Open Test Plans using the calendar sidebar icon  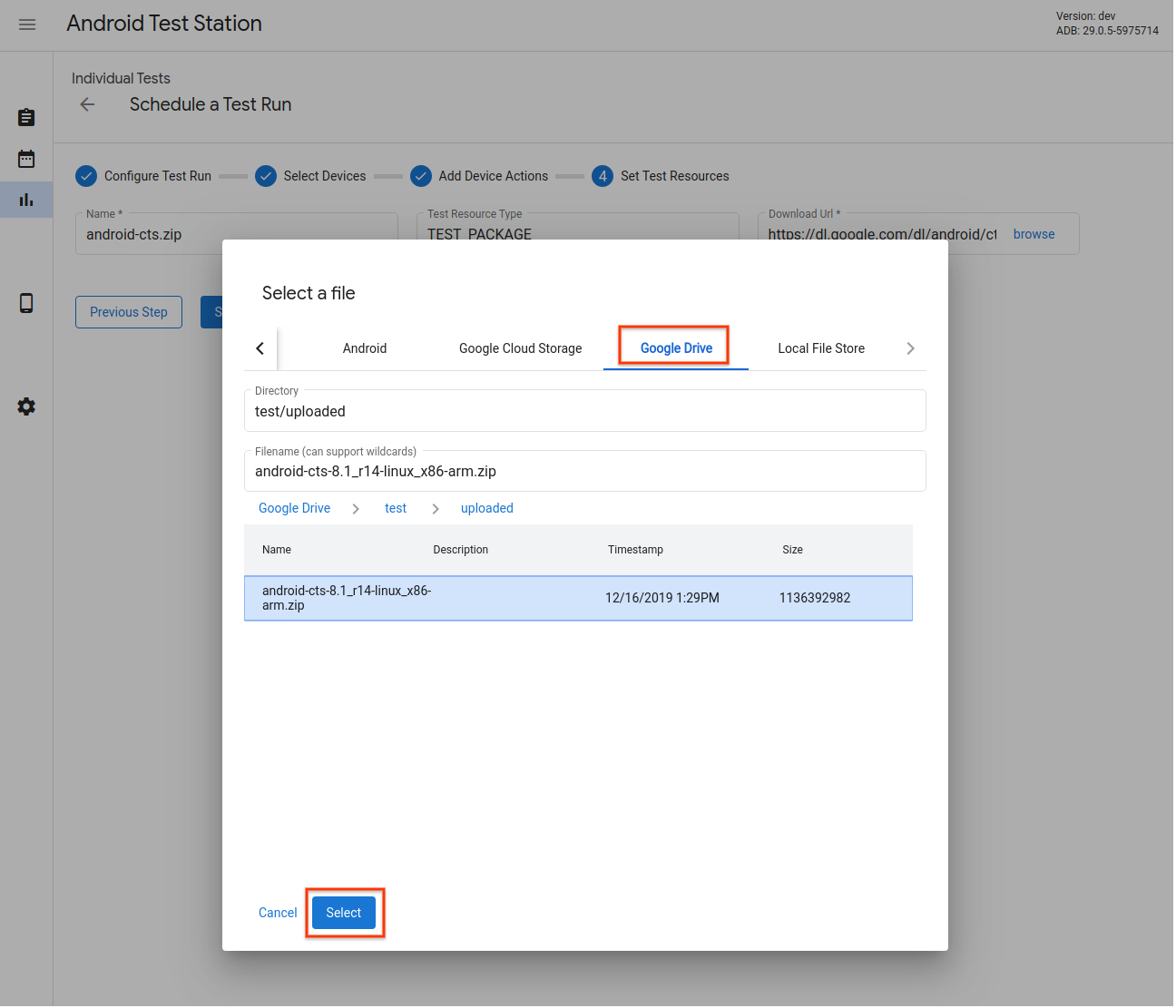(26, 158)
